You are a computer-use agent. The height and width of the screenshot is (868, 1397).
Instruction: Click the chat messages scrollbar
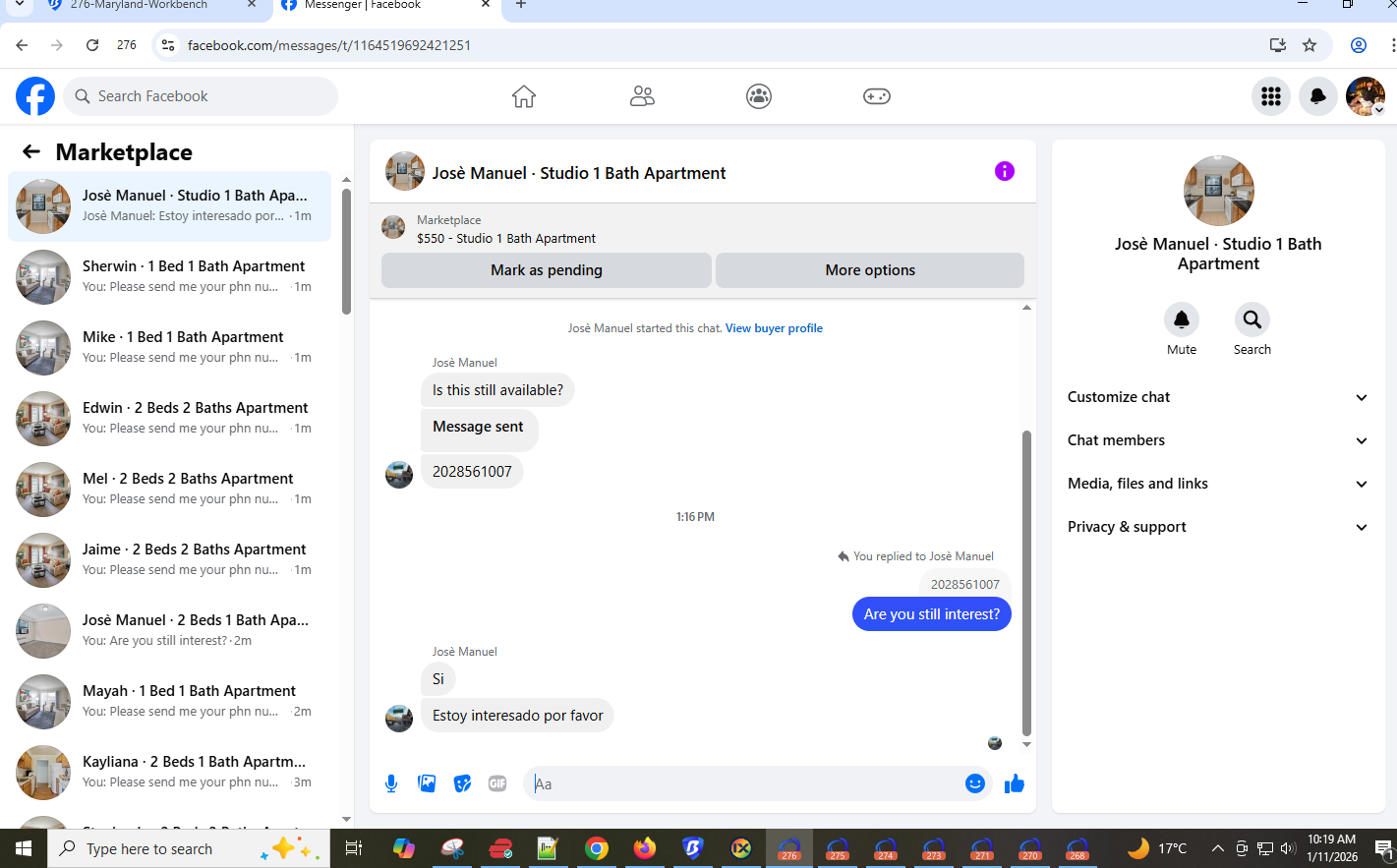pos(1026,583)
